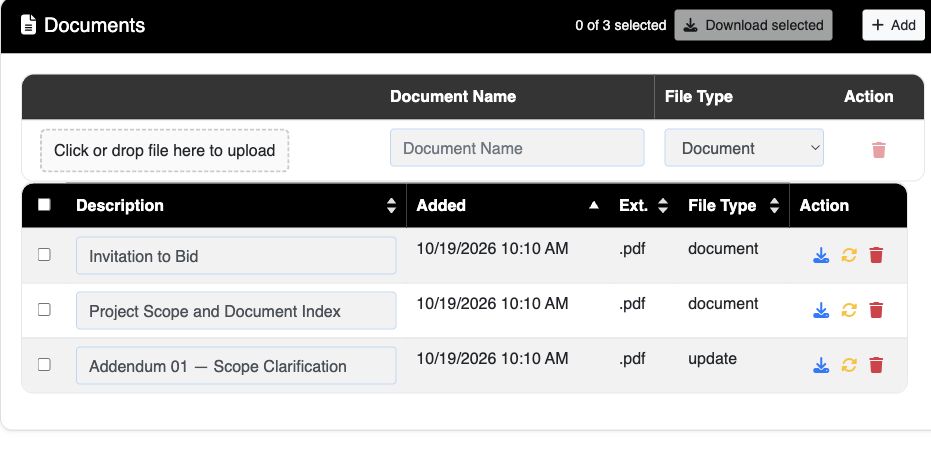Delete the Invitation to Bid row
Viewport: 931px width, 452px height.
(x=876, y=255)
